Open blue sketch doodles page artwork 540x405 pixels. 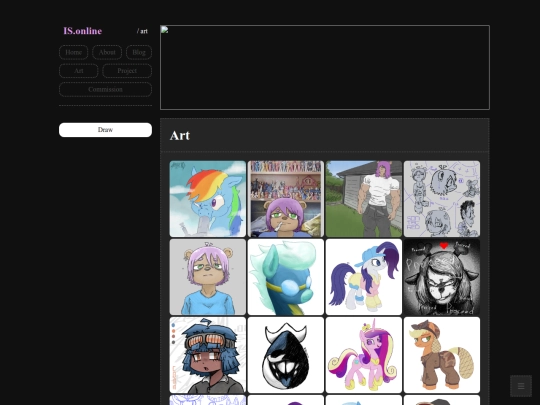click(x=442, y=199)
